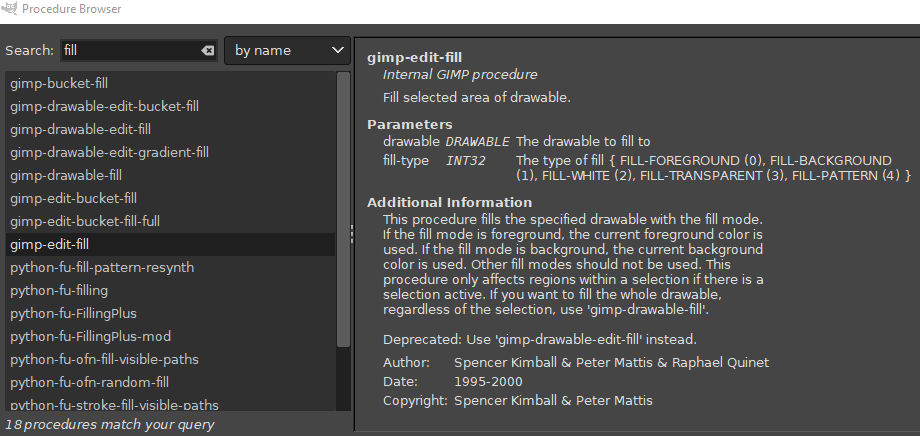Select python-fu-filling procedure

tap(56, 290)
